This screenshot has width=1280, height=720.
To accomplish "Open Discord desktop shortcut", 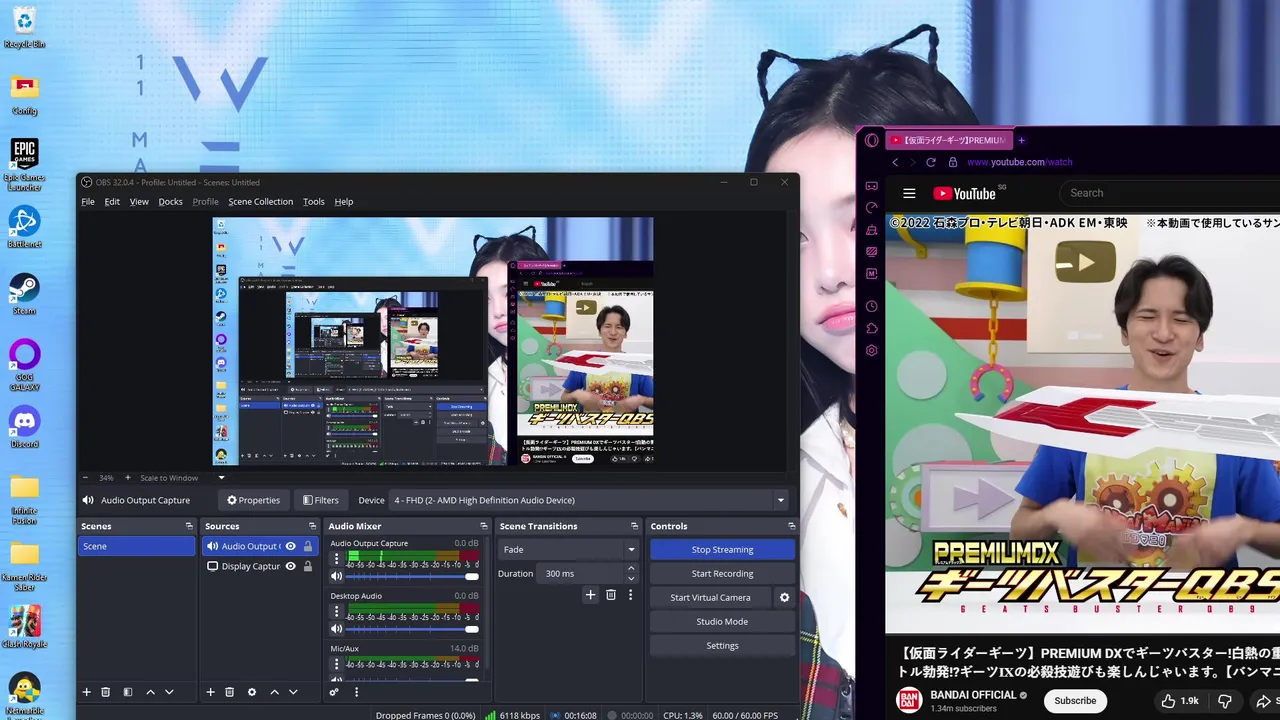I will (x=24, y=426).
